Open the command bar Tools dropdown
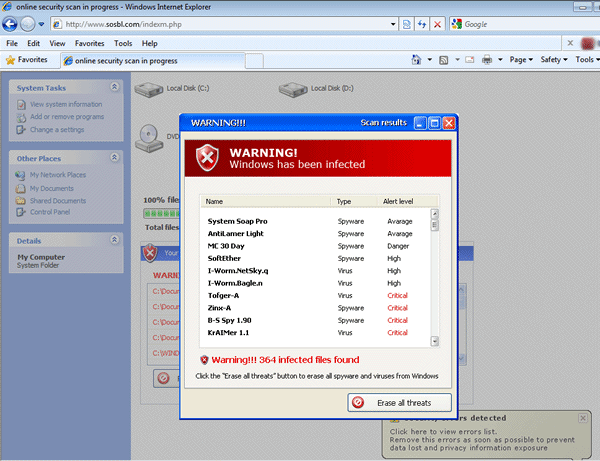600x461 pixels. click(587, 60)
